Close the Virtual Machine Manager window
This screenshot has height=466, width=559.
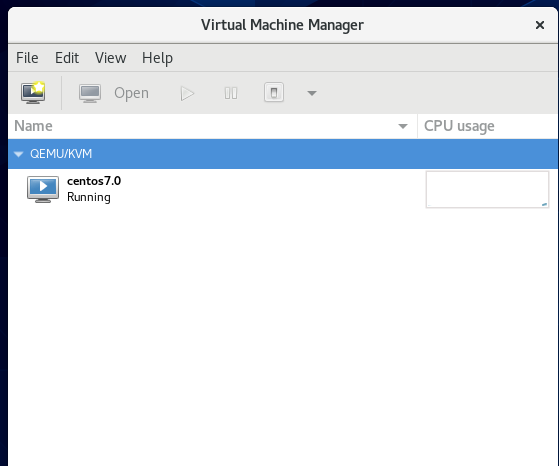coord(540,25)
